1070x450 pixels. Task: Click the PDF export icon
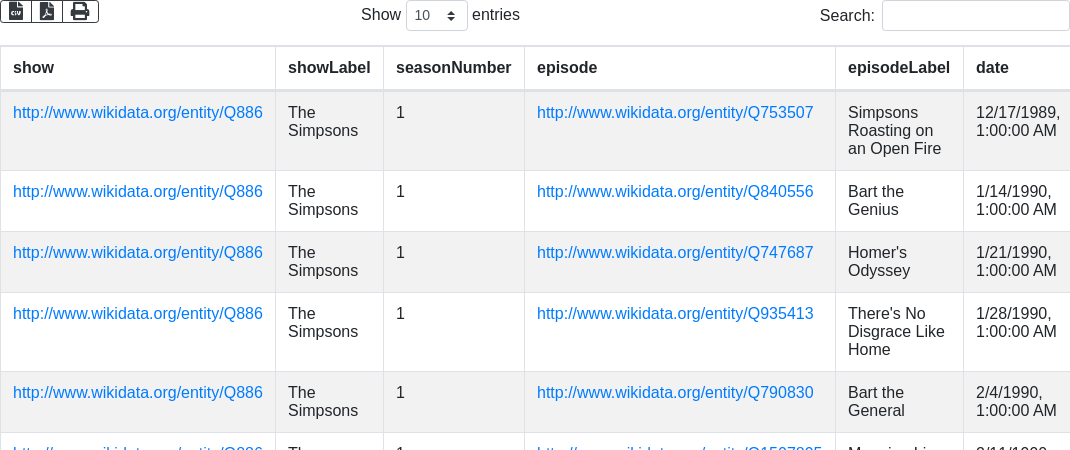(47, 11)
